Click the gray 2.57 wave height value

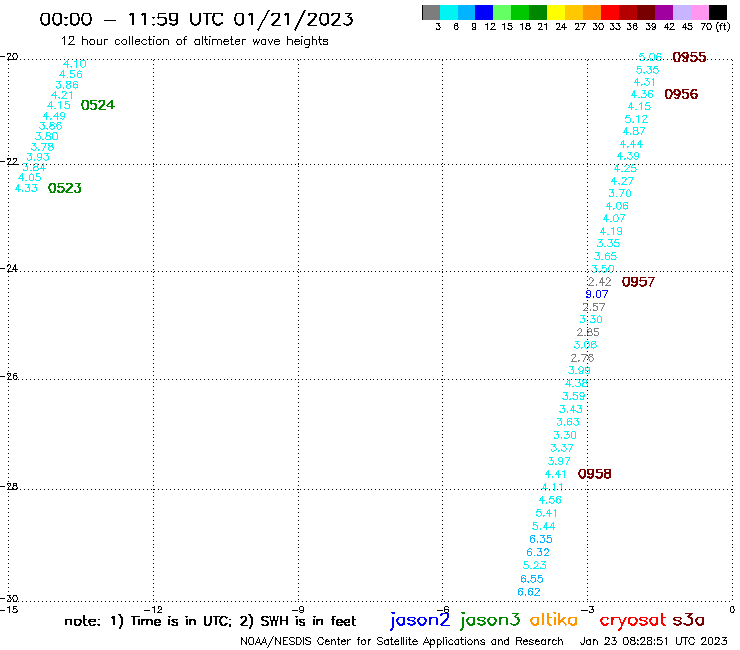594,307
